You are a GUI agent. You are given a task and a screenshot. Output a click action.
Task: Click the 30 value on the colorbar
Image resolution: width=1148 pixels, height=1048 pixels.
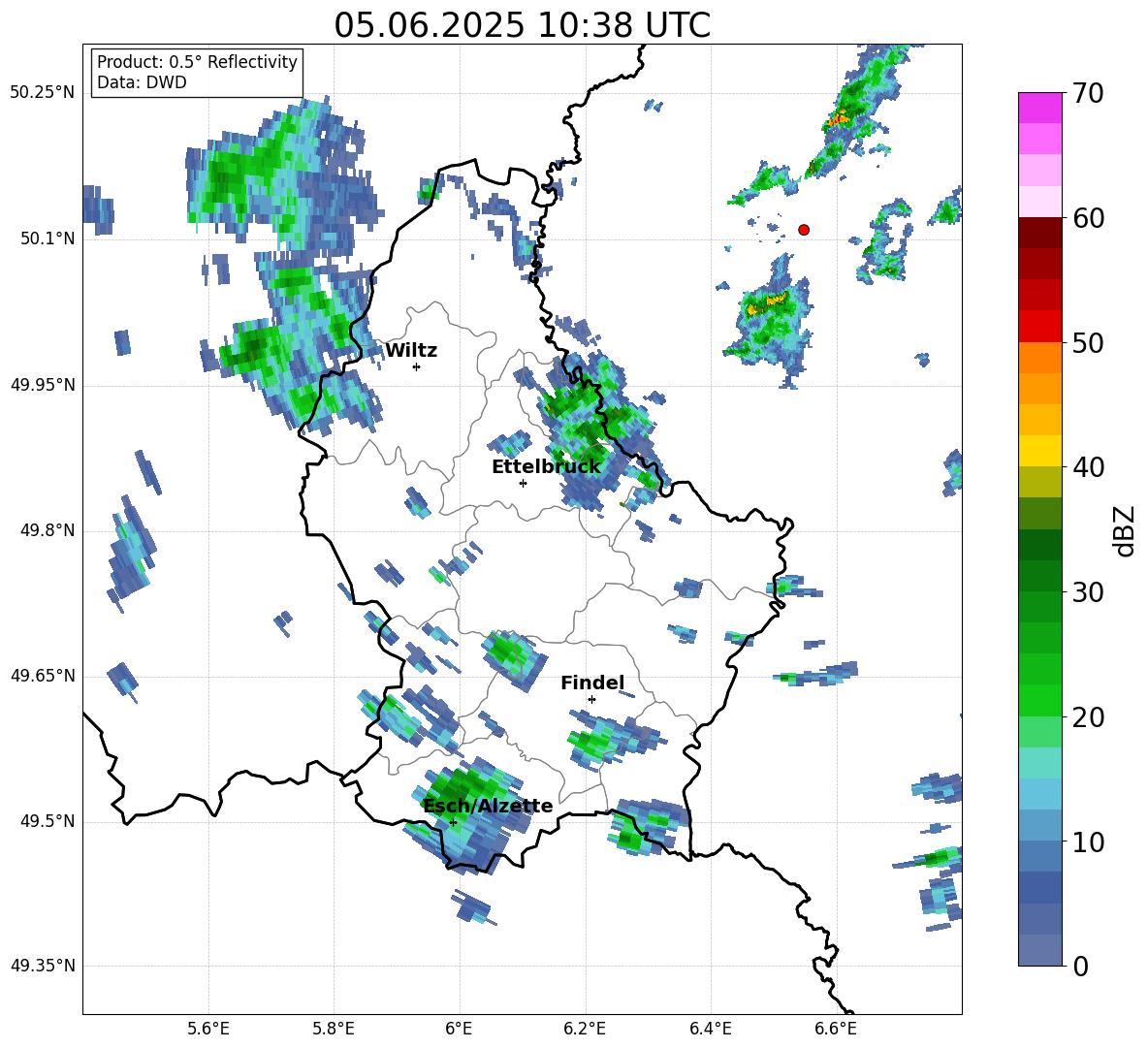click(x=1088, y=592)
